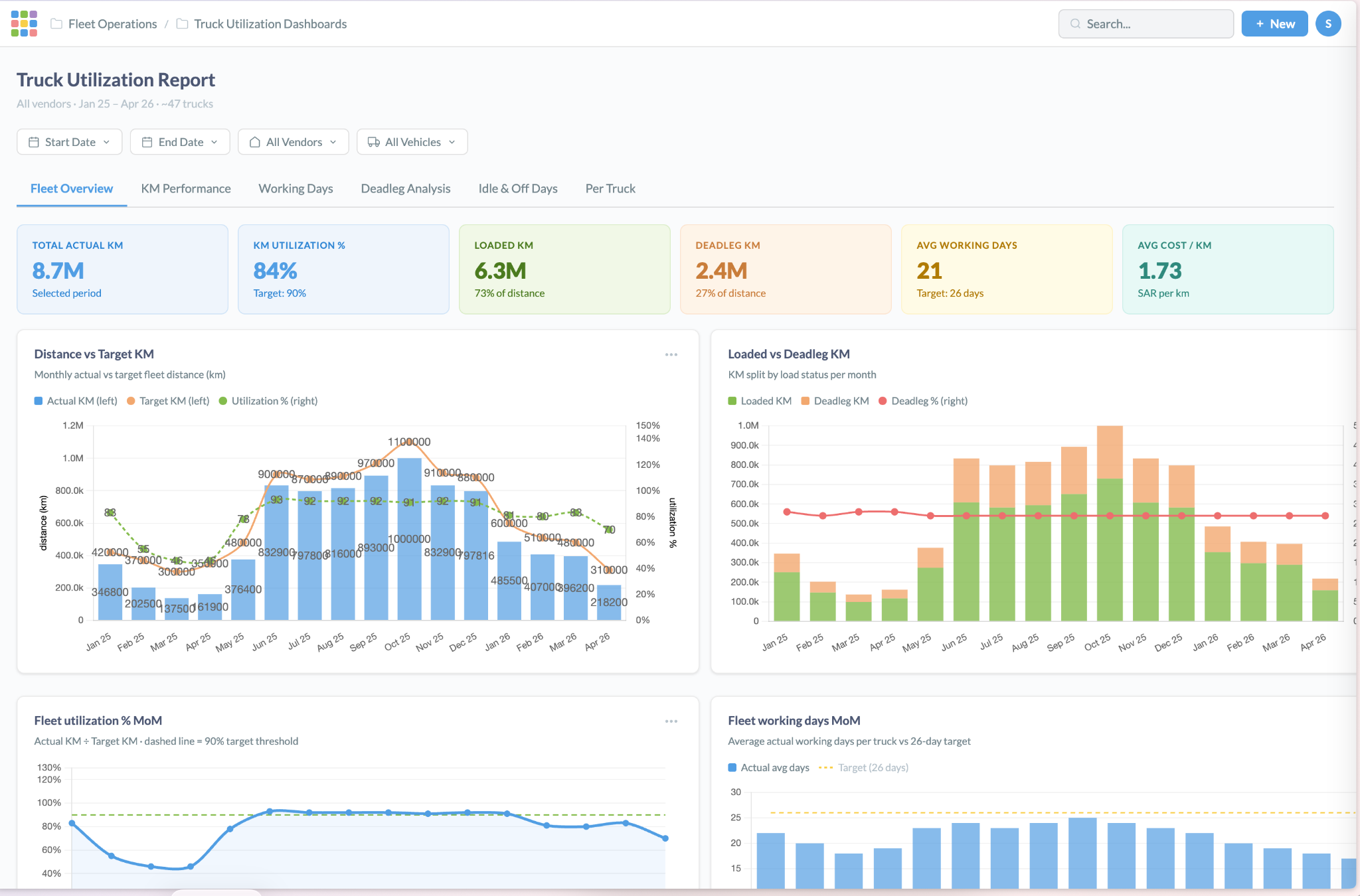Click plus icon on New button
Image resolution: width=1360 pixels, height=896 pixels.
1260,24
